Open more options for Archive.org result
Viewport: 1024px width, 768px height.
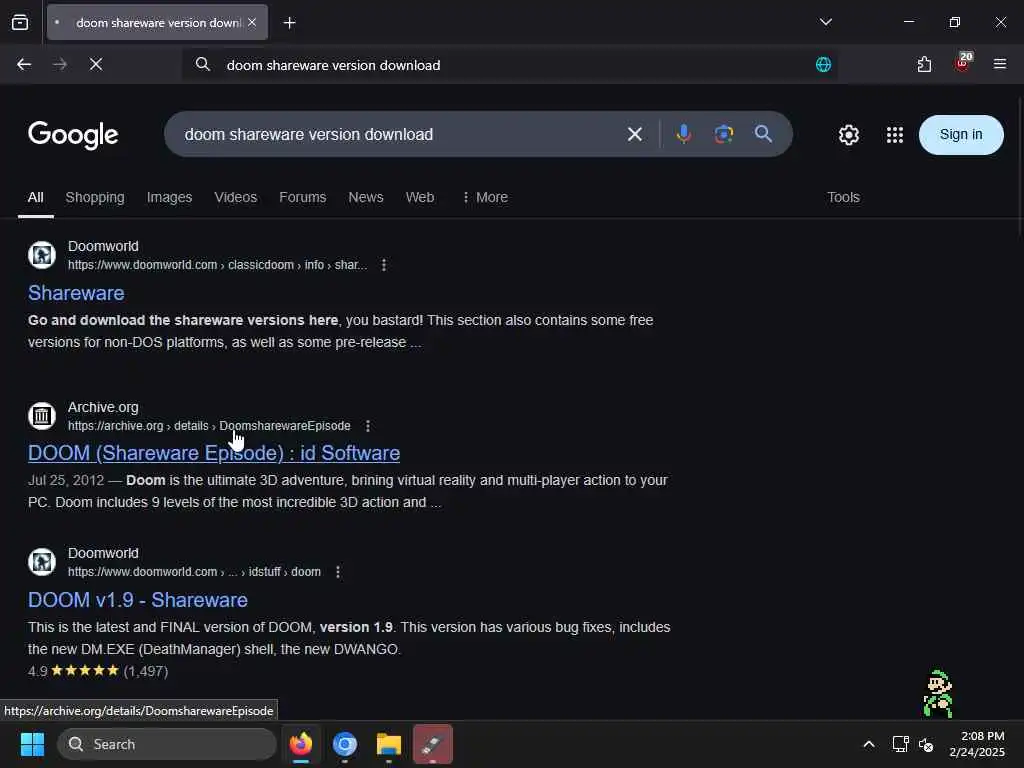[368, 426]
